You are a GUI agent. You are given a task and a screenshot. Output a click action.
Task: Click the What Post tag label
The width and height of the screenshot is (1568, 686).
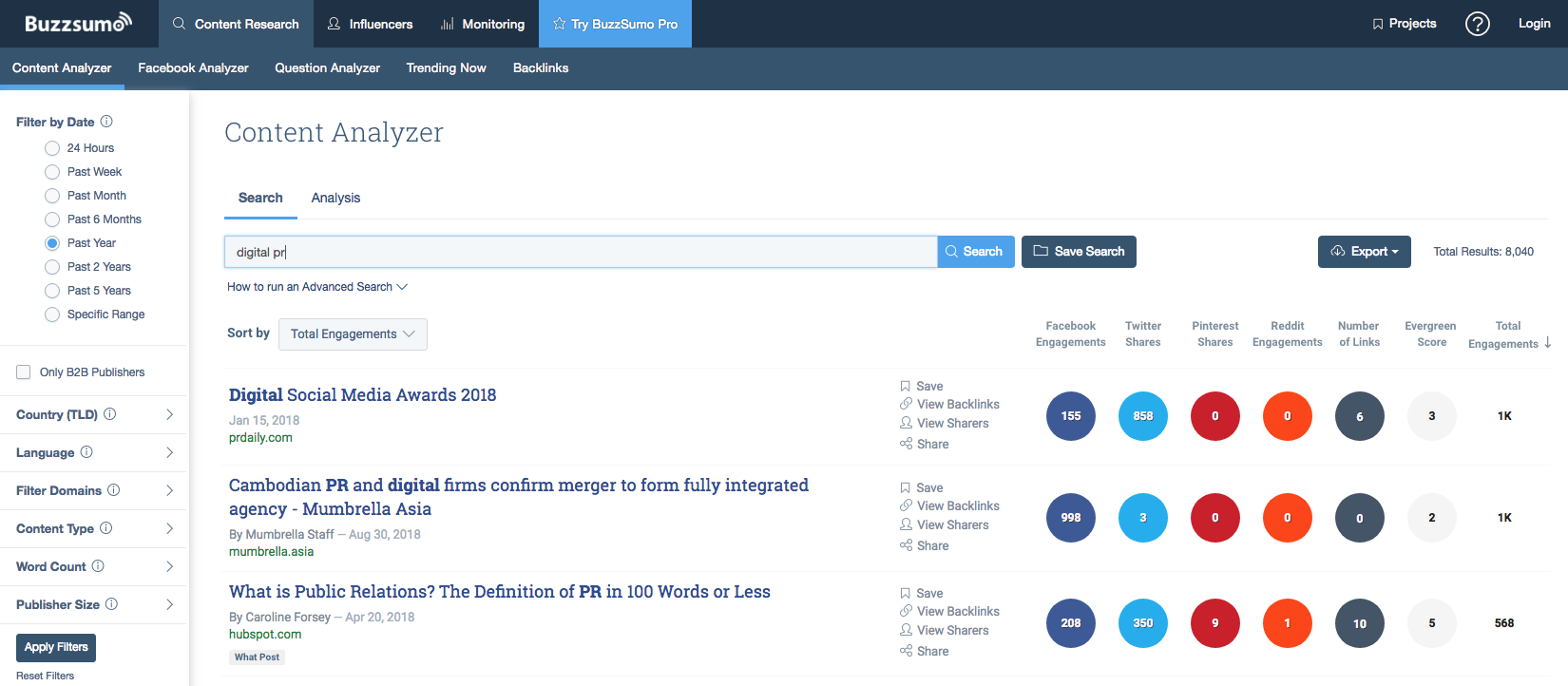click(x=258, y=657)
